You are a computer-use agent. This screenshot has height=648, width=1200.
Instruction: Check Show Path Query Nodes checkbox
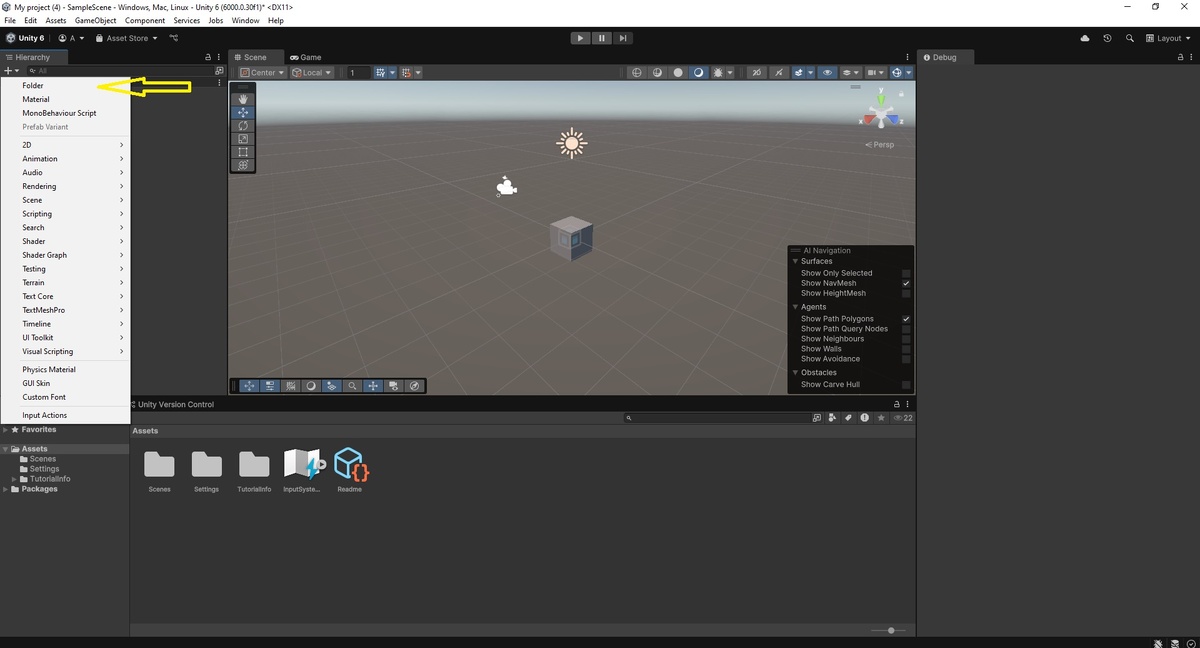tap(906, 329)
